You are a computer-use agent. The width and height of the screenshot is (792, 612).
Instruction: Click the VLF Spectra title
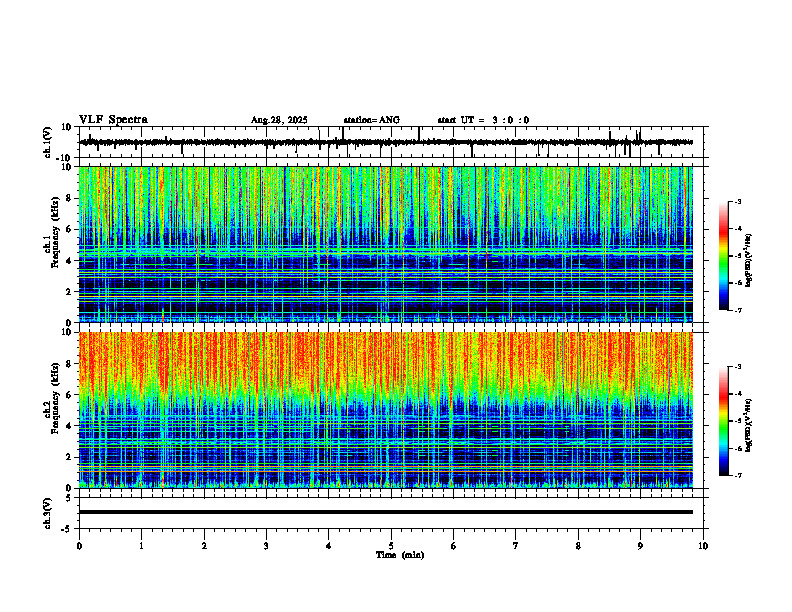[113, 120]
